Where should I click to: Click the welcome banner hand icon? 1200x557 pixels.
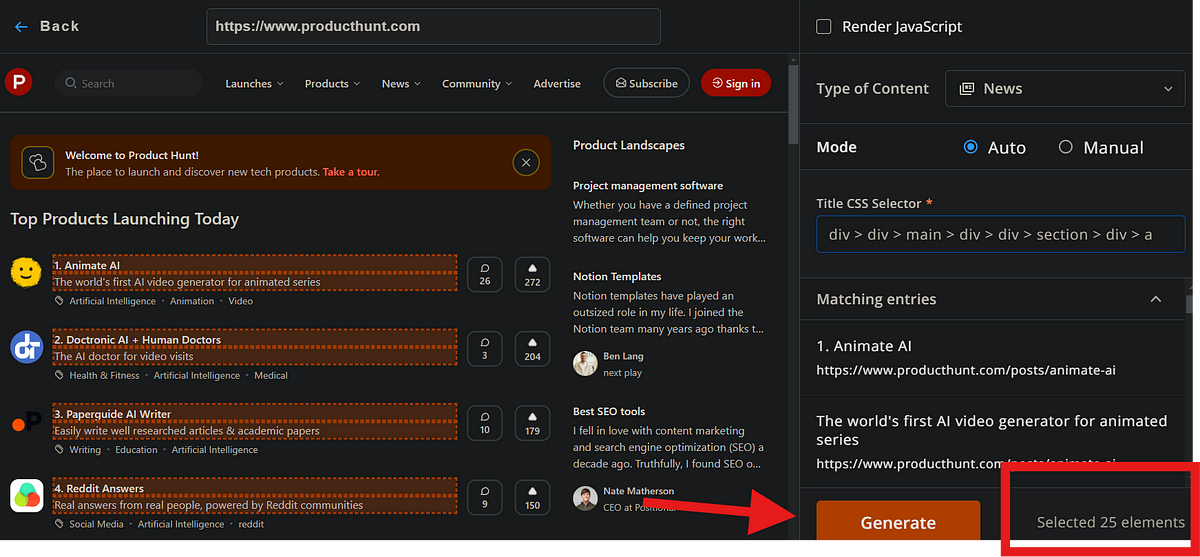[x=39, y=162]
